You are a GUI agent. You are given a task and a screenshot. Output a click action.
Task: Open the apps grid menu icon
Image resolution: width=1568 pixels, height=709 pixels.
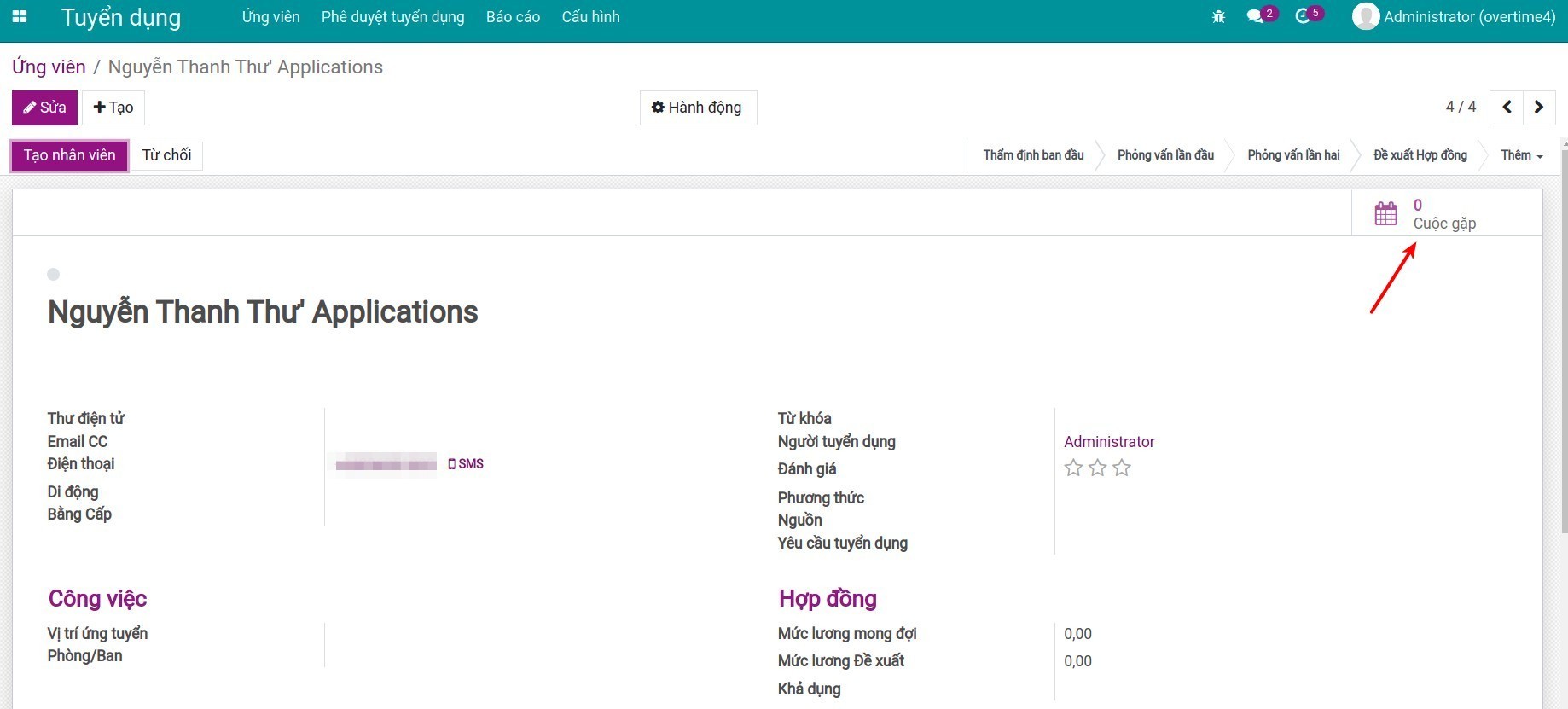[20, 17]
